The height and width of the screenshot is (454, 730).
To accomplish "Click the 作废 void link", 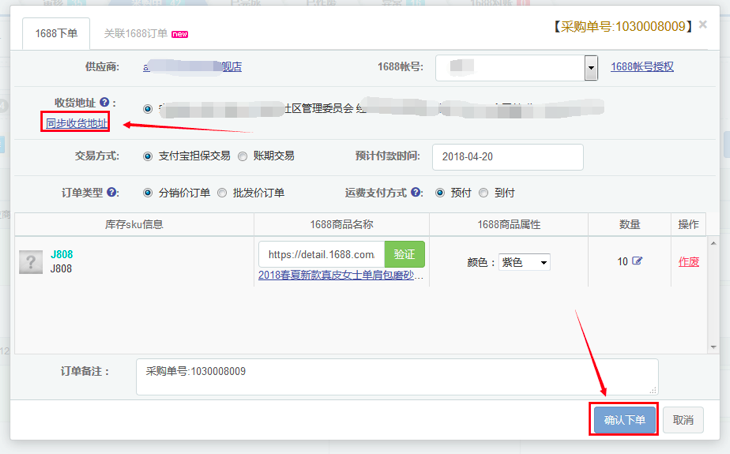I will click(689, 262).
